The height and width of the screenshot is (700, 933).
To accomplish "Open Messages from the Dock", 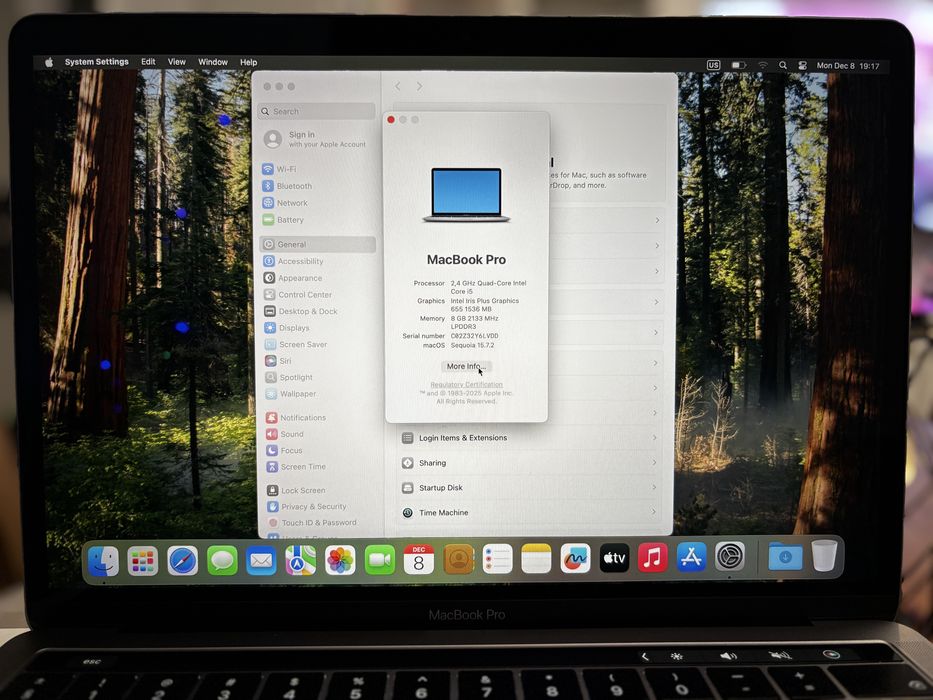I will (x=222, y=561).
